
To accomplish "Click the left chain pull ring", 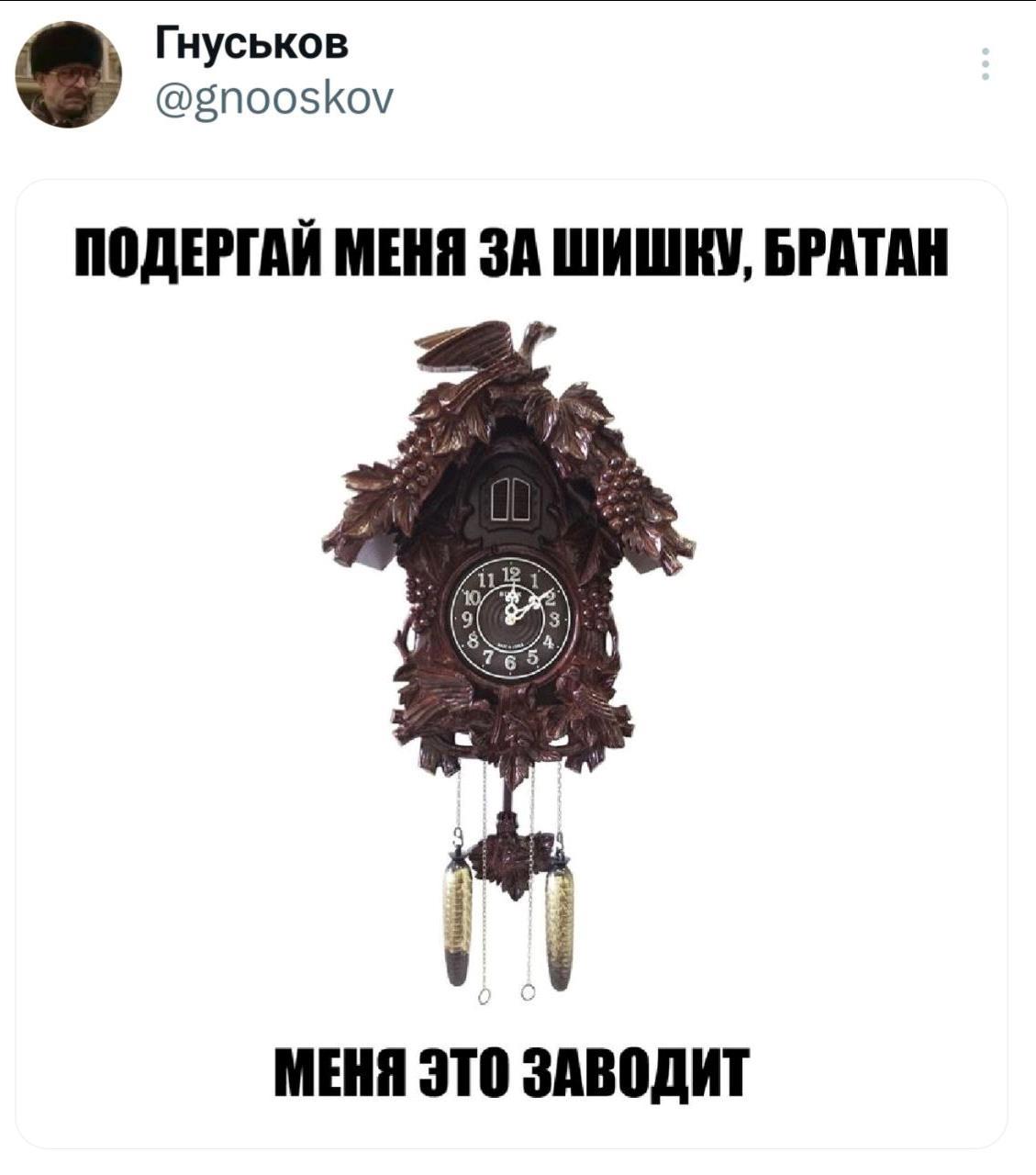I will pos(485,997).
